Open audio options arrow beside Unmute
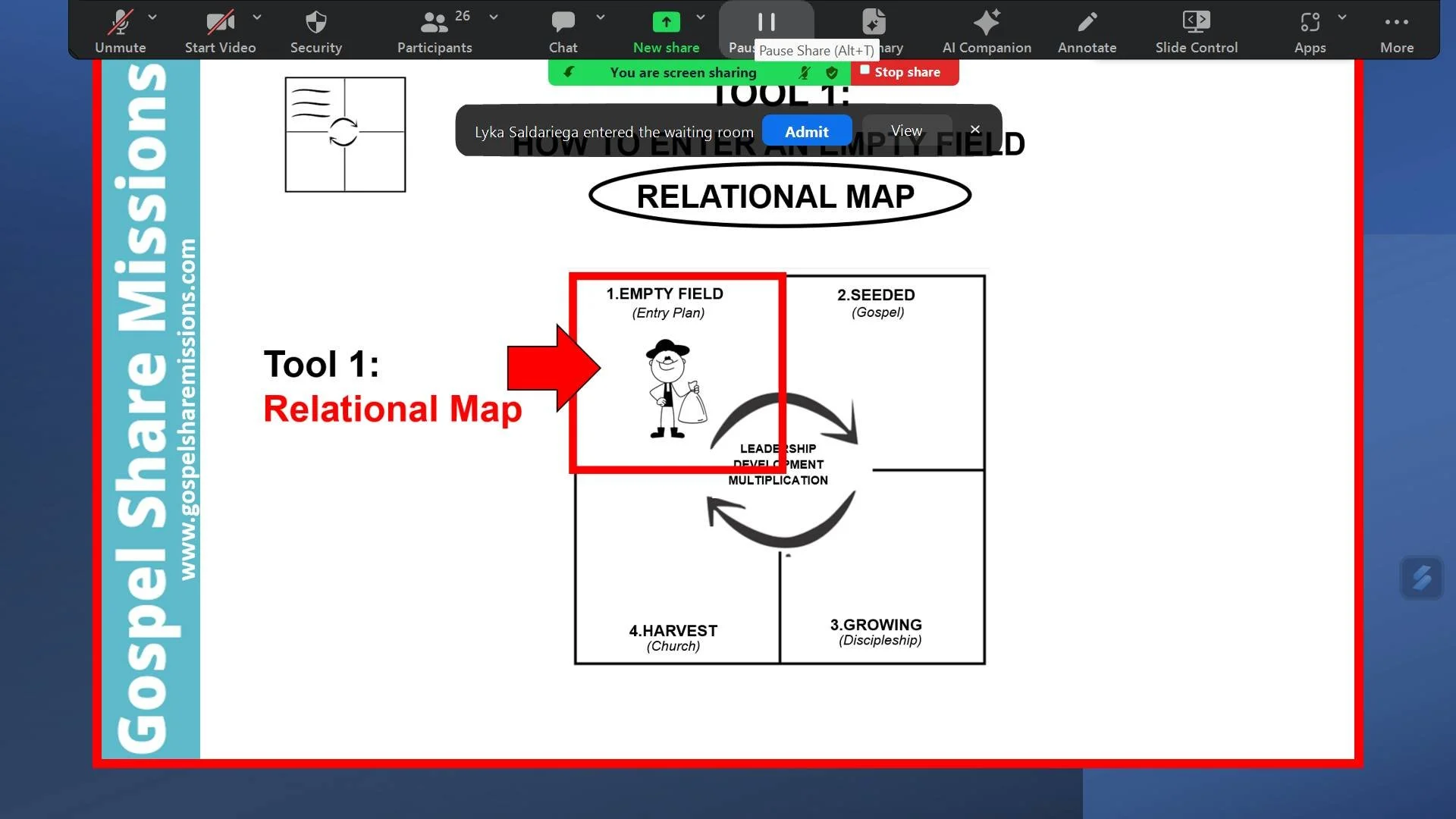Image resolution: width=1456 pixels, height=819 pixels. [x=152, y=17]
